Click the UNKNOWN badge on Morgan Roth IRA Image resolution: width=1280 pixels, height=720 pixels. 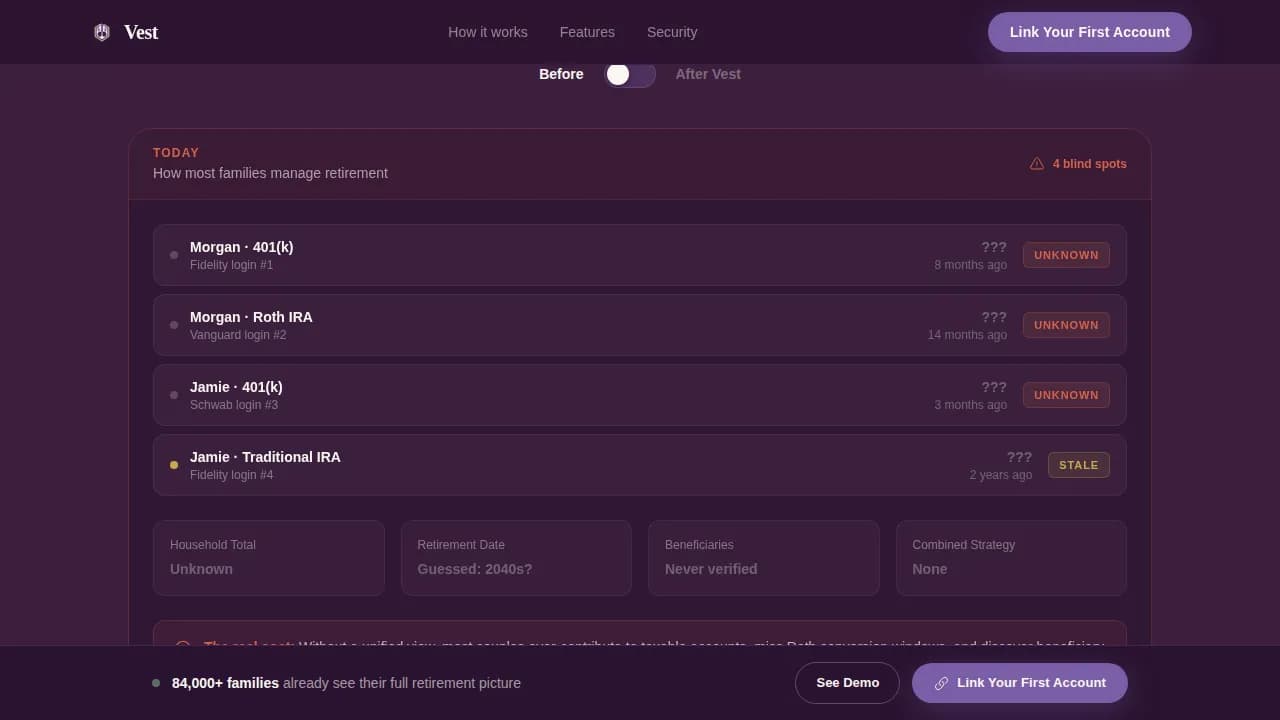pyautogui.click(x=1066, y=325)
